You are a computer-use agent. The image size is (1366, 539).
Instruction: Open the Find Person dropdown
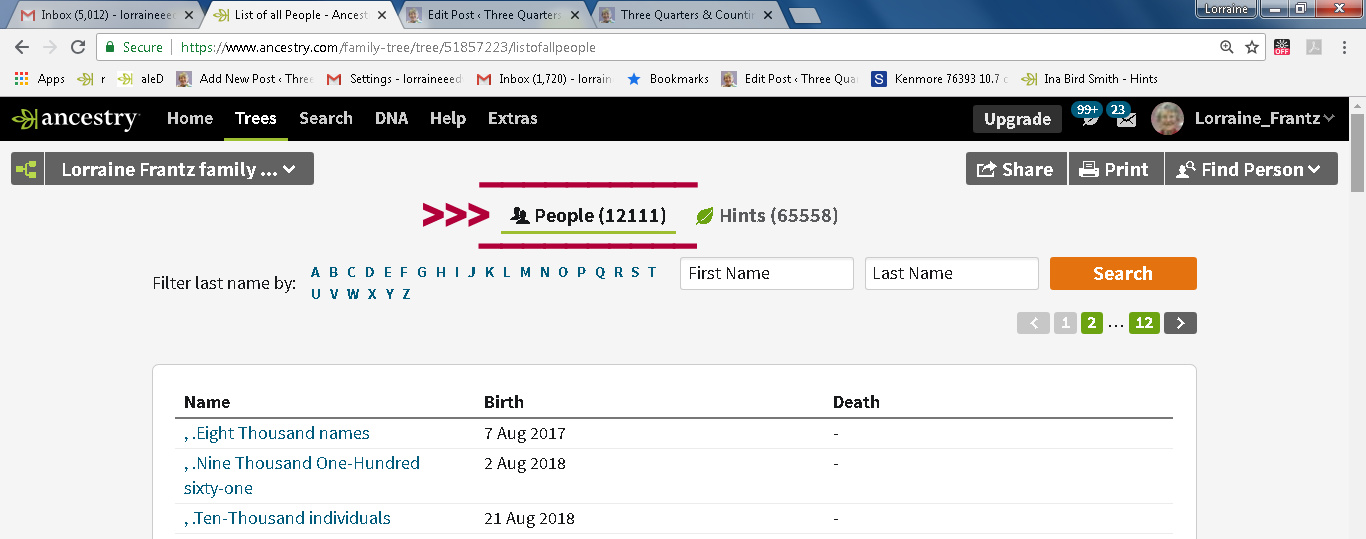(1250, 169)
